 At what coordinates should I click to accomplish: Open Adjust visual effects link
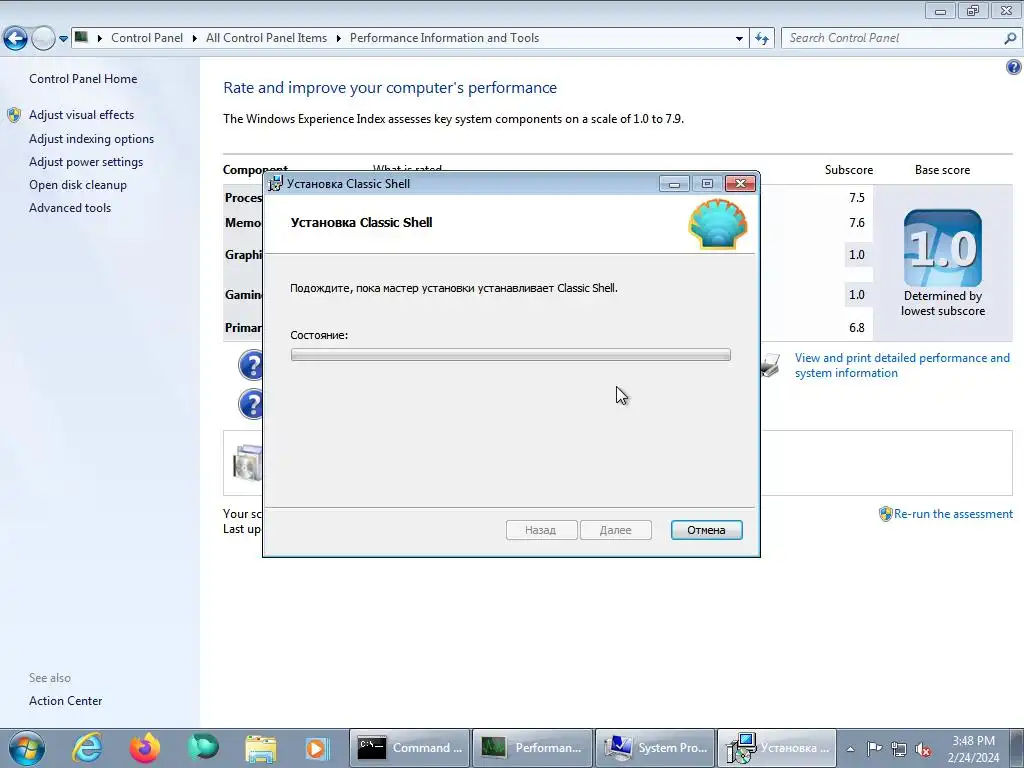pyautogui.click(x=81, y=114)
